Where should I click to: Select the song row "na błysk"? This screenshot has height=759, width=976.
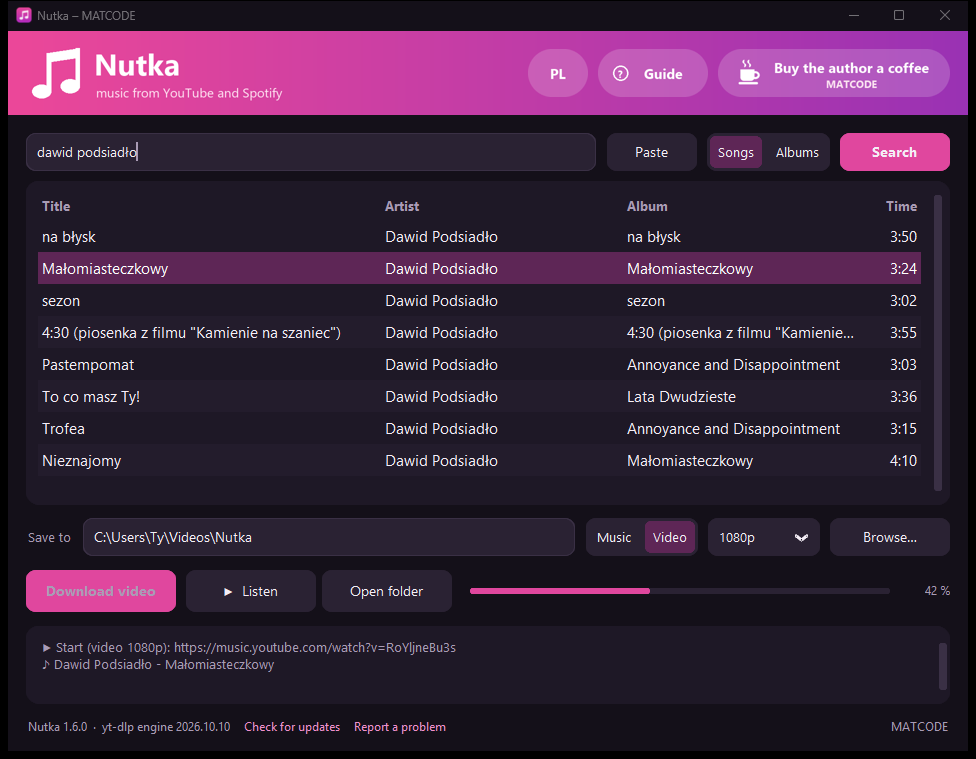[479, 237]
